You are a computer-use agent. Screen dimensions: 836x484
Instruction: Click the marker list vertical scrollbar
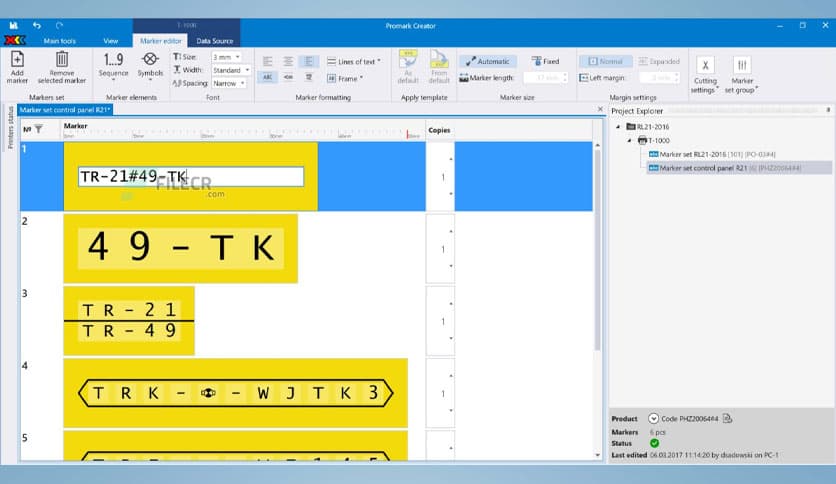(x=597, y=249)
